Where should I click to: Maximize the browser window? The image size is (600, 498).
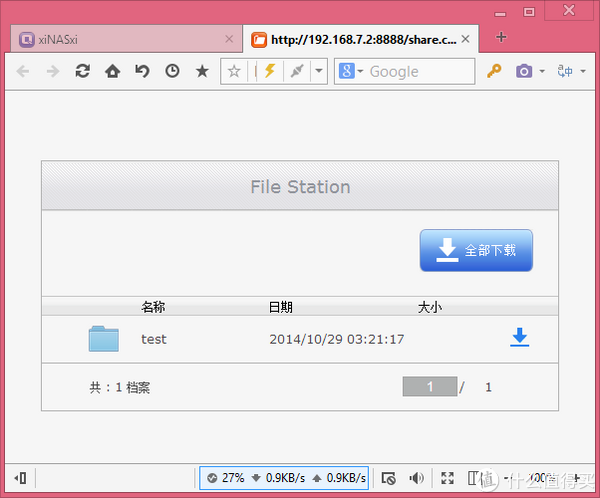(x=529, y=12)
